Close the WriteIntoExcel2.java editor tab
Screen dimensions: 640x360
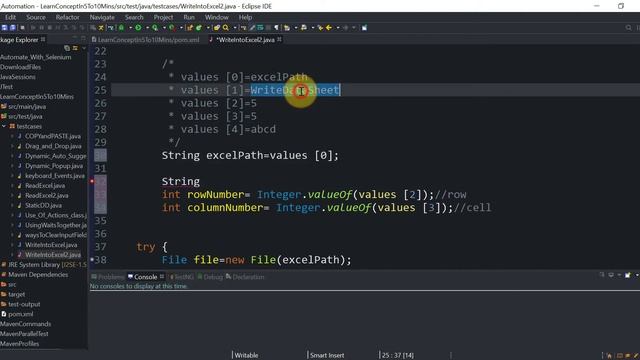click(279, 40)
